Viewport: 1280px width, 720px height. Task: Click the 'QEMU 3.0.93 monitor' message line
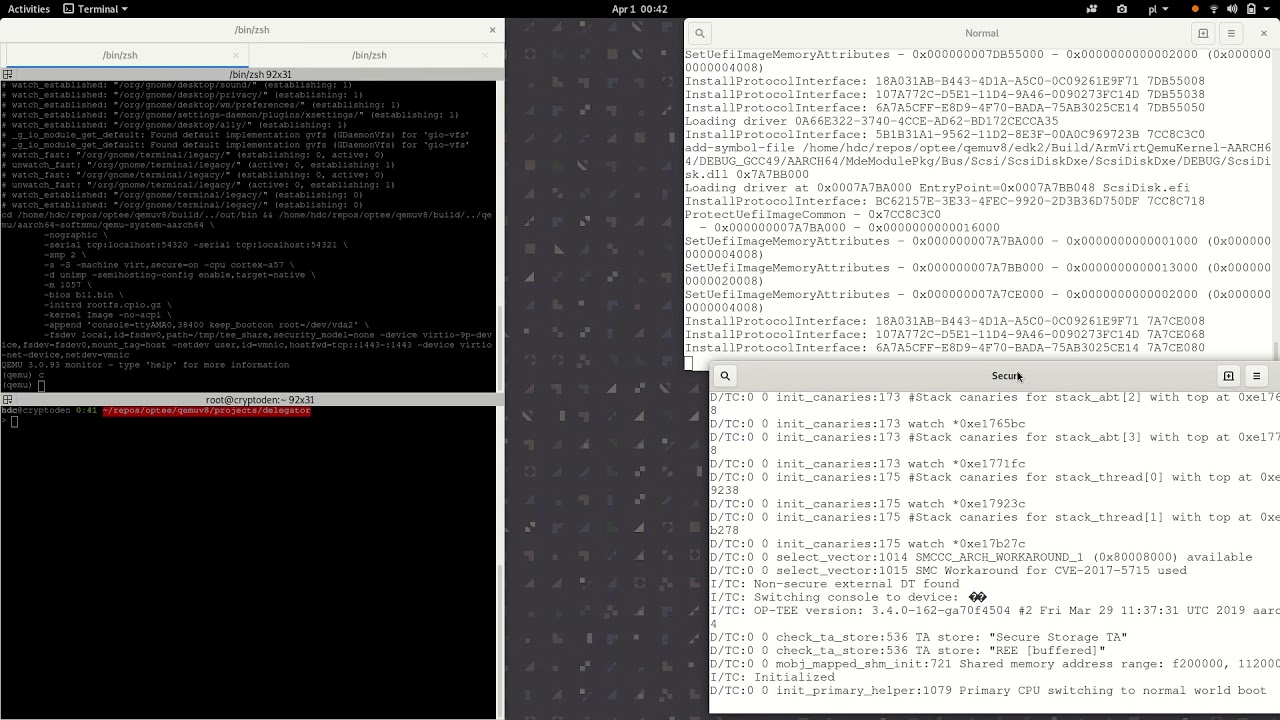pyautogui.click(x=145, y=365)
